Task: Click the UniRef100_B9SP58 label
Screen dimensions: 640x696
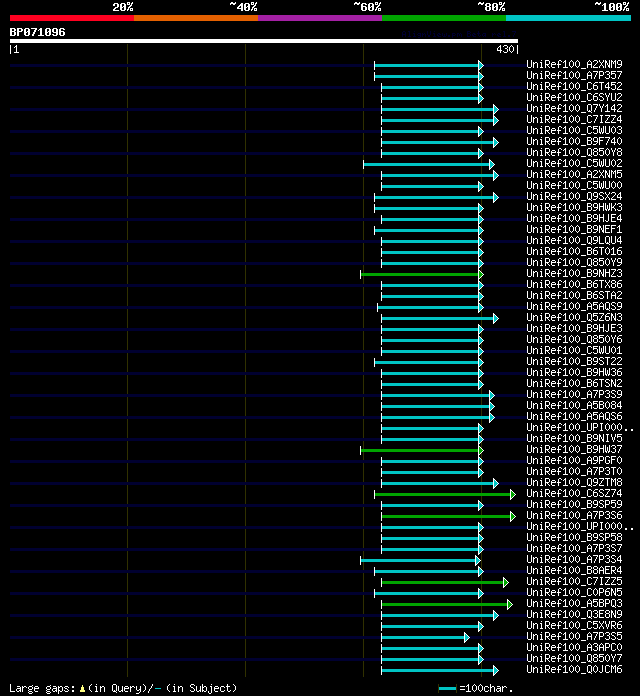Action: (x=574, y=538)
